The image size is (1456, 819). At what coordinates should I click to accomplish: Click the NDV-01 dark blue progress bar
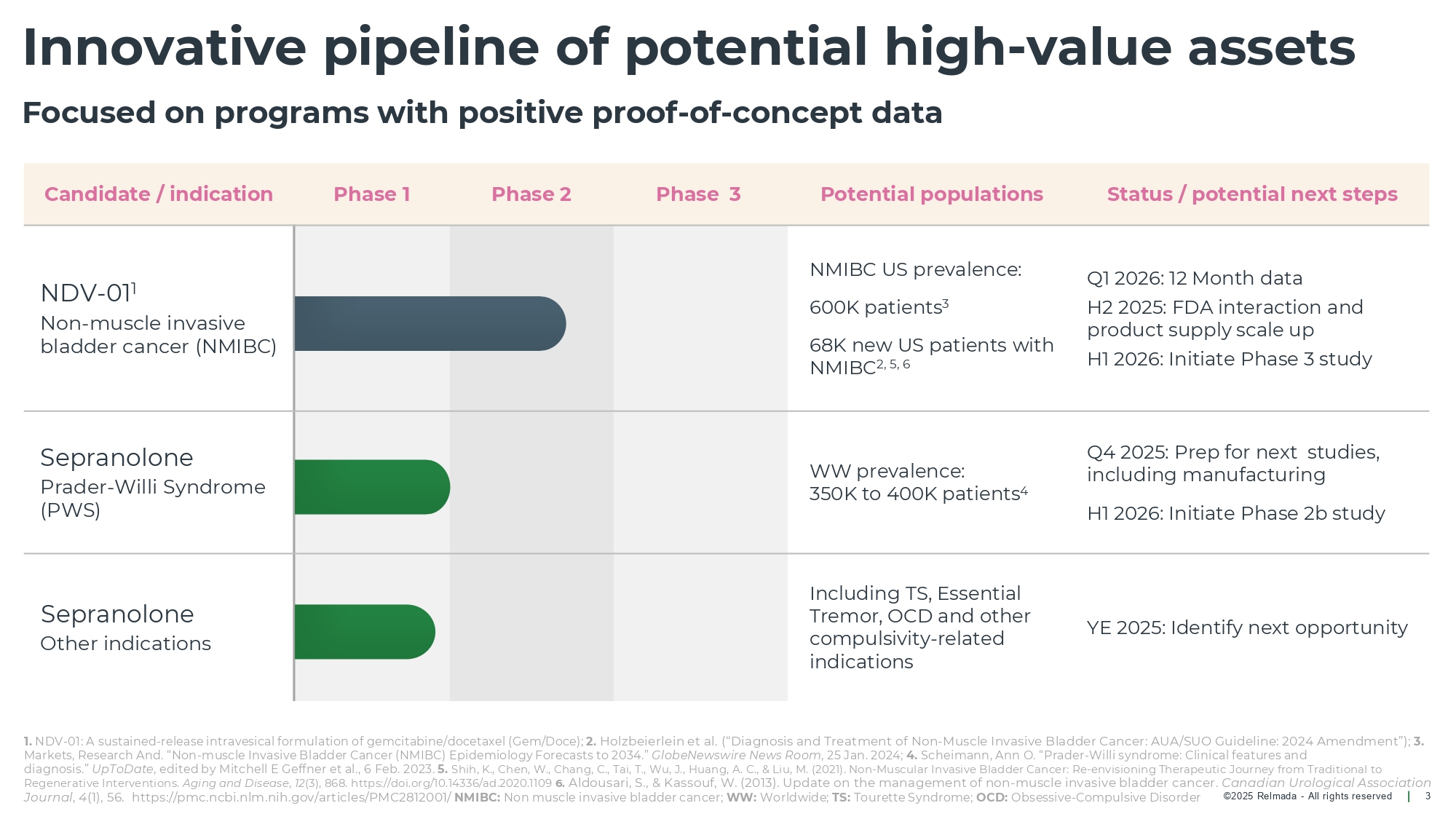pos(430,324)
